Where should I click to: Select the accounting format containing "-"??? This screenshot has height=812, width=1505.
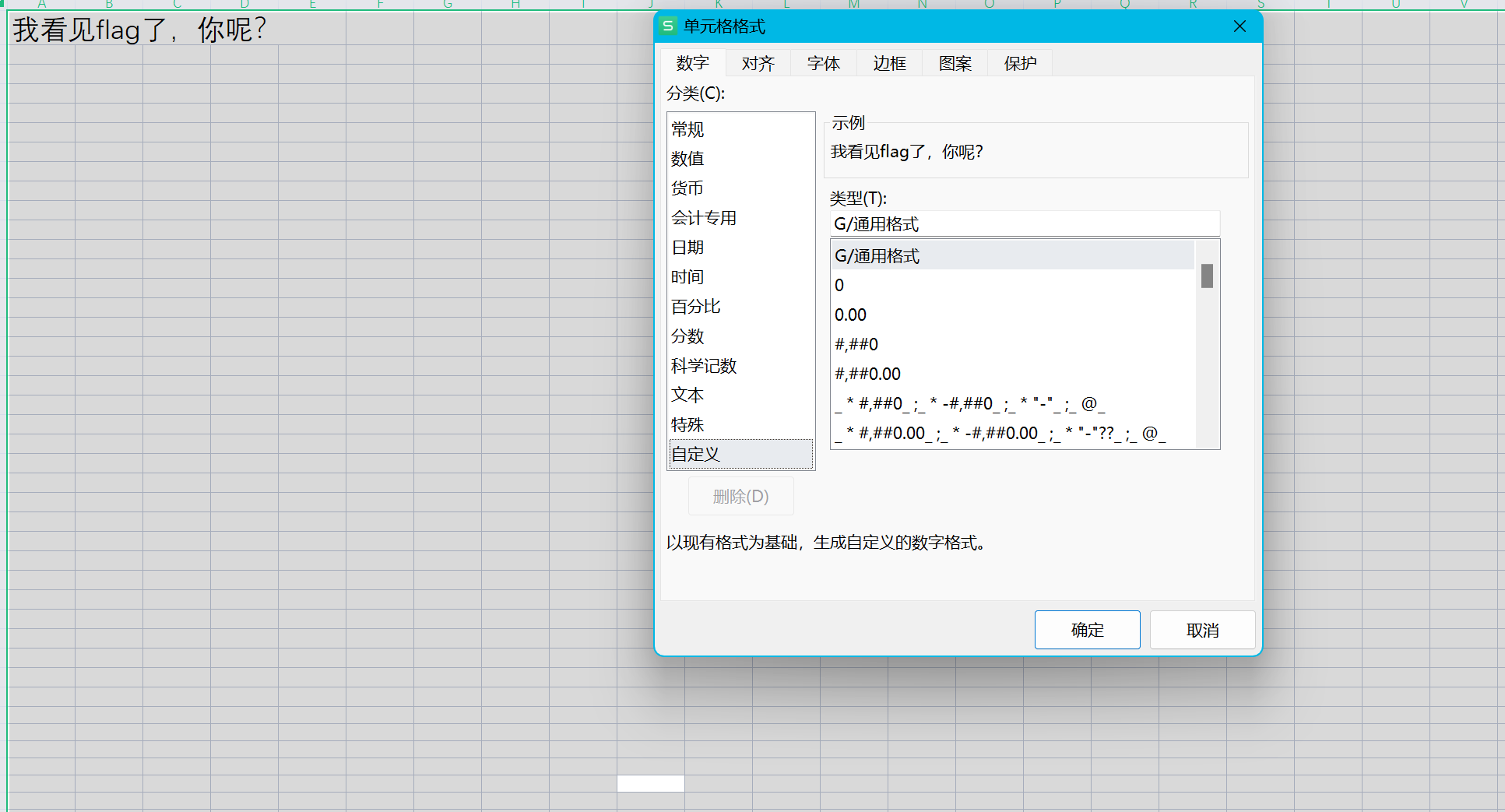click(x=1013, y=434)
